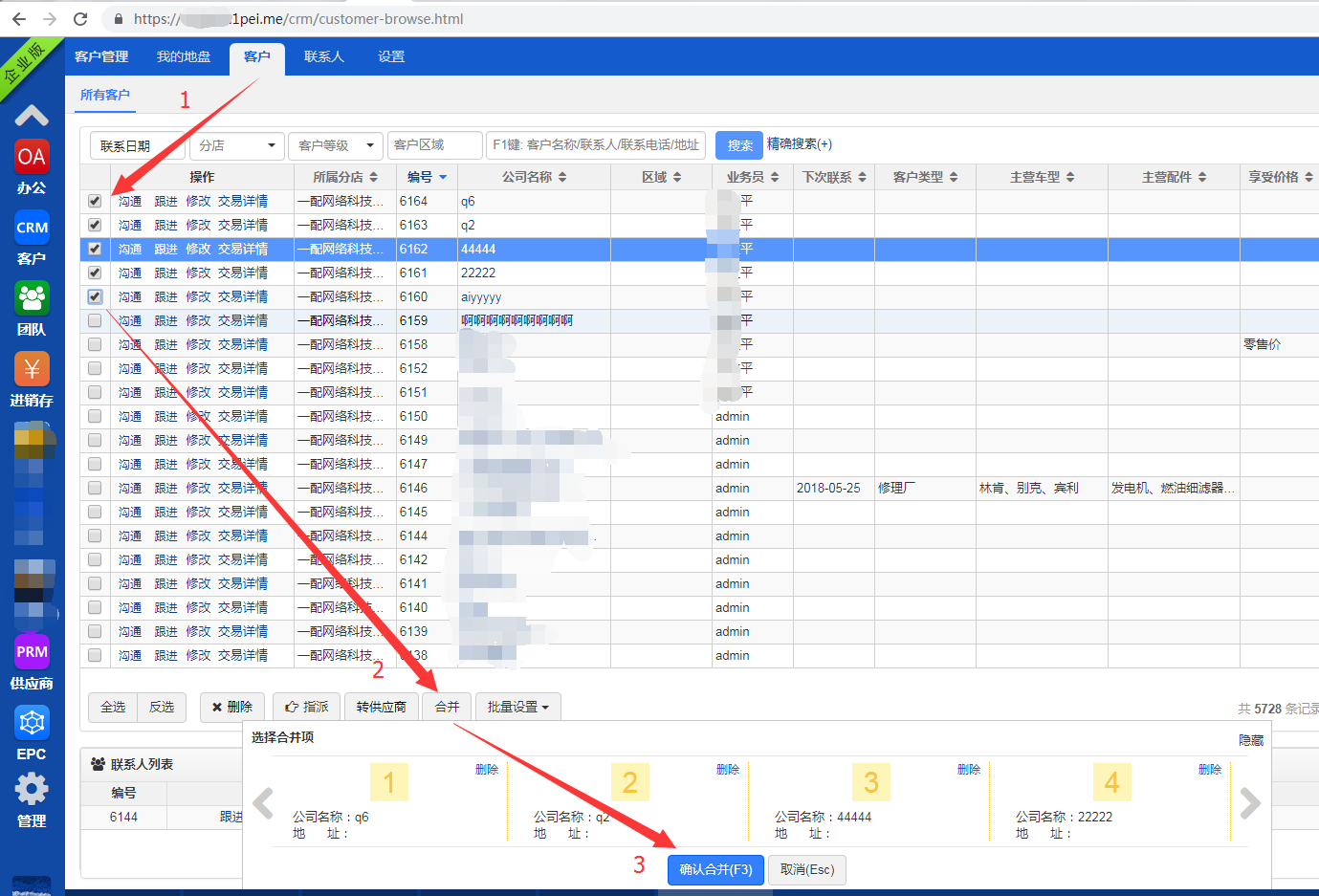Open the PRM supplier icon
Viewport: 1319px width, 896px height.
pyautogui.click(x=32, y=652)
